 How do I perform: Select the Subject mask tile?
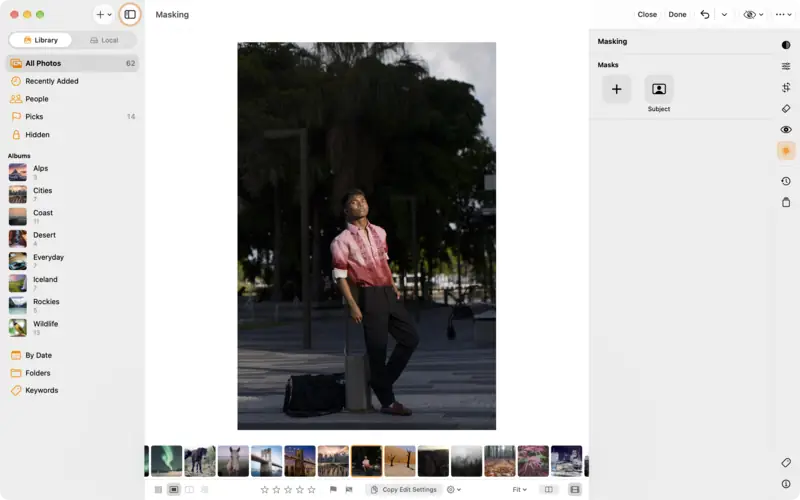[x=659, y=89]
